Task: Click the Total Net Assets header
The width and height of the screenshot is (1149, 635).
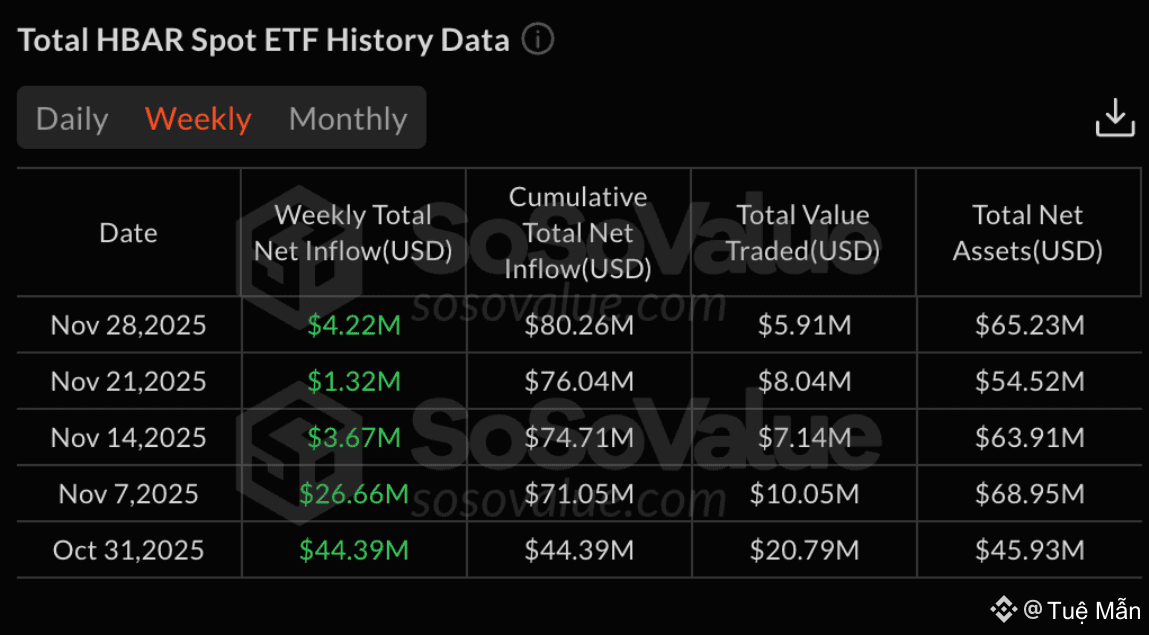Action: pos(1028,233)
